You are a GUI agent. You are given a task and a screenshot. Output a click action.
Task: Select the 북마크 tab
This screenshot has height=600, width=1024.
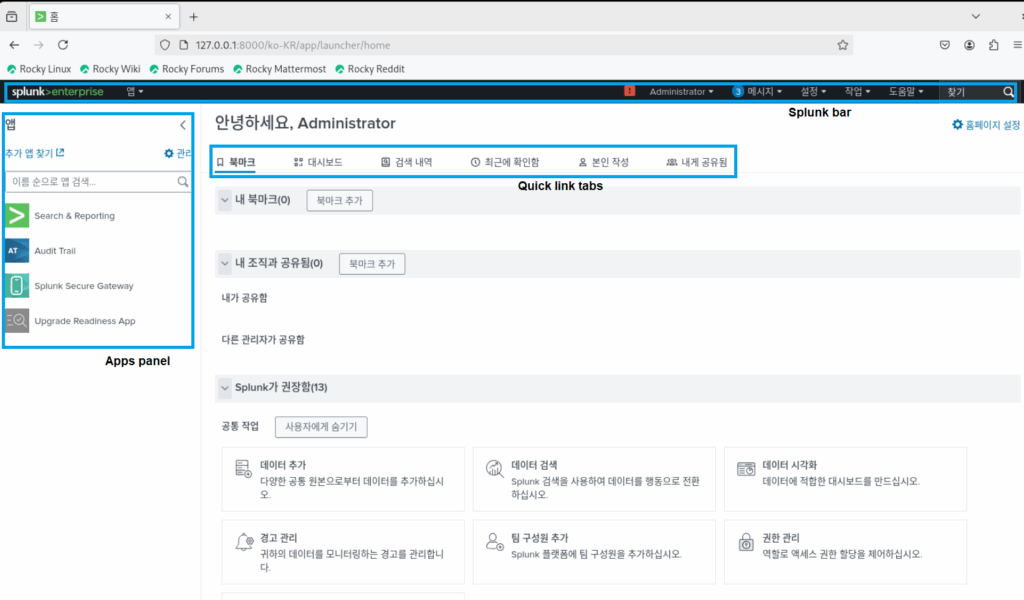(236, 162)
